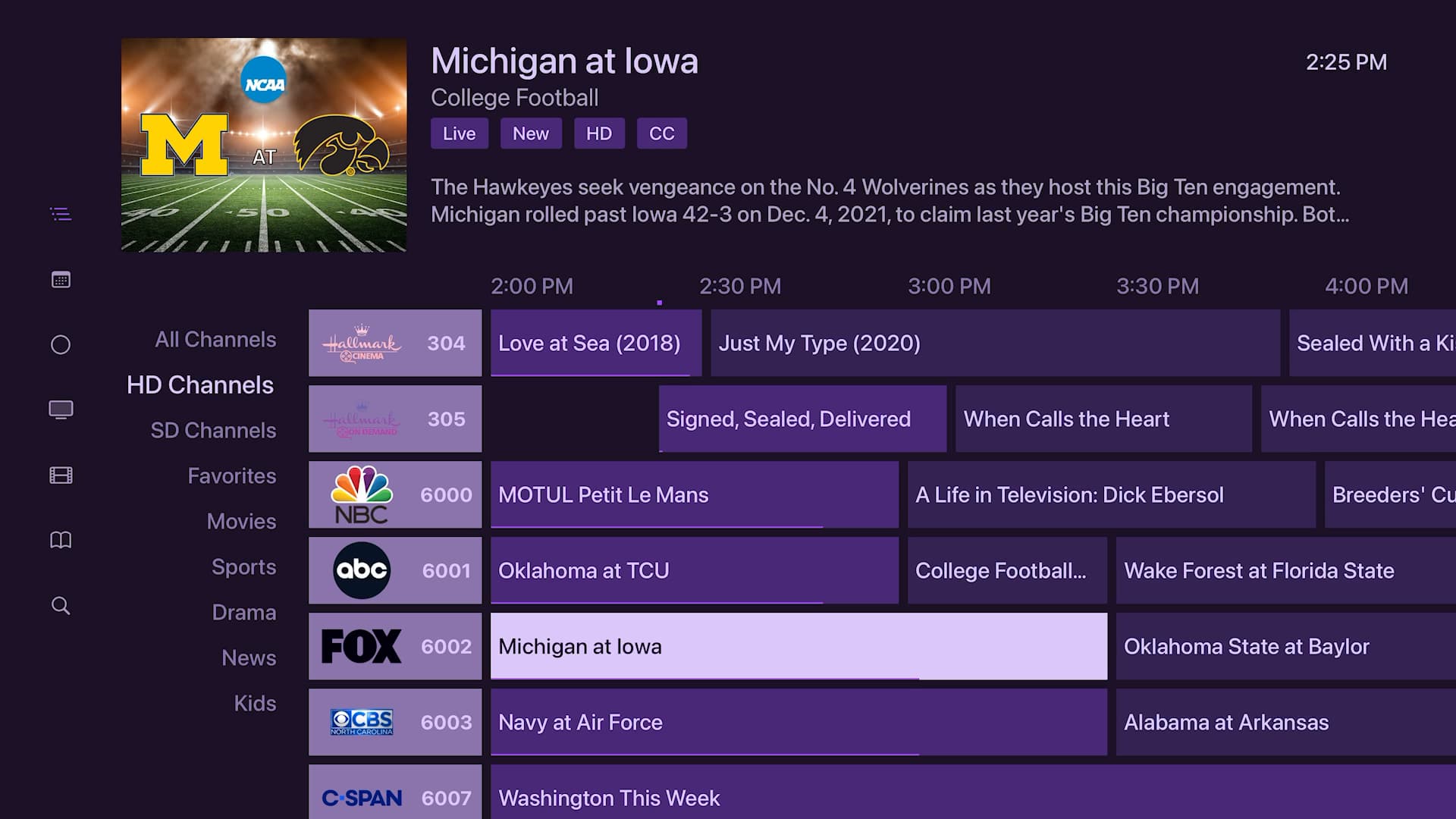1456x819 pixels.
Task: Switch to All Channels filter
Action: [x=215, y=340]
